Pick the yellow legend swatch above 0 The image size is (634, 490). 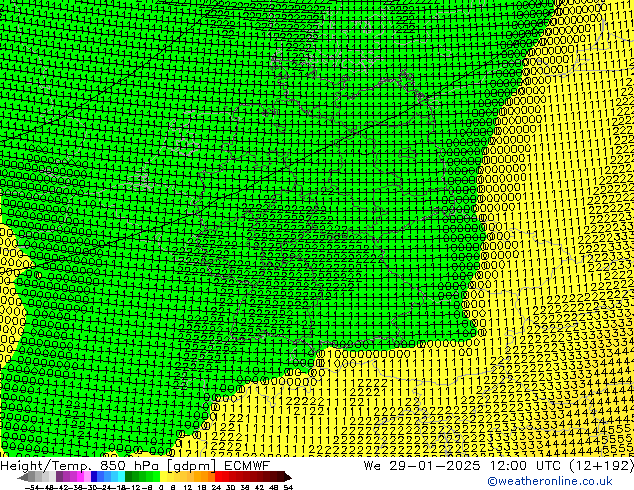coord(163,477)
